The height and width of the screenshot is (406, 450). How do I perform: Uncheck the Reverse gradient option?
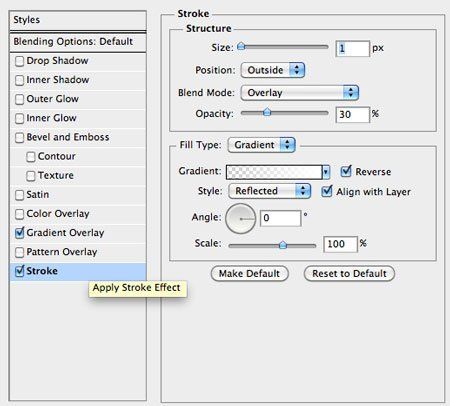click(346, 171)
